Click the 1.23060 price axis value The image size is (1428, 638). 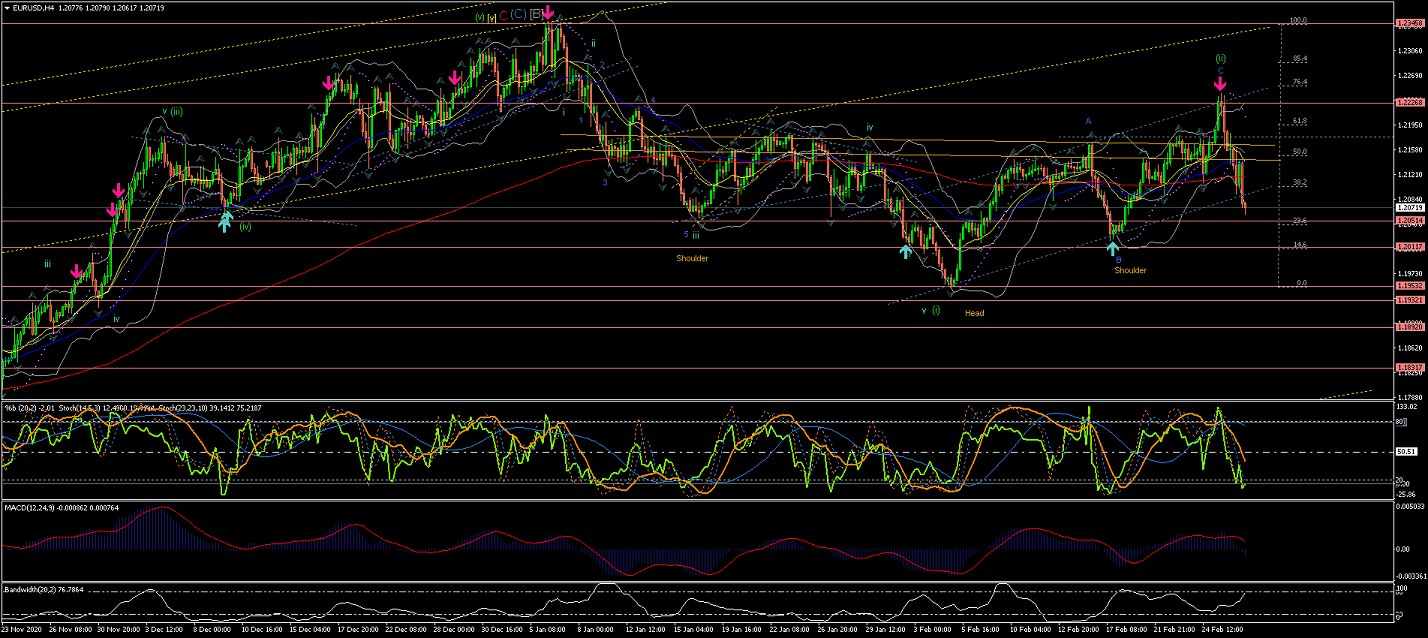click(x=1408, y=50)
